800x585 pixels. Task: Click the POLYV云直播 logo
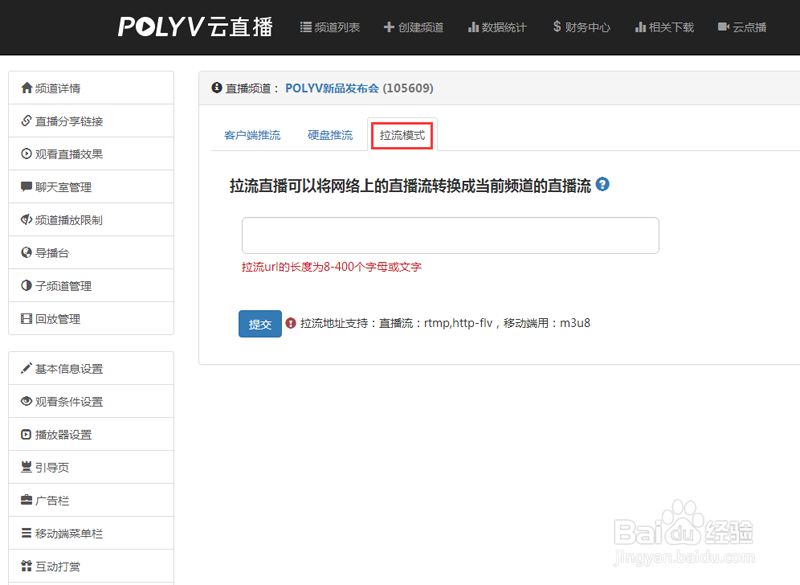click(195, 27)
